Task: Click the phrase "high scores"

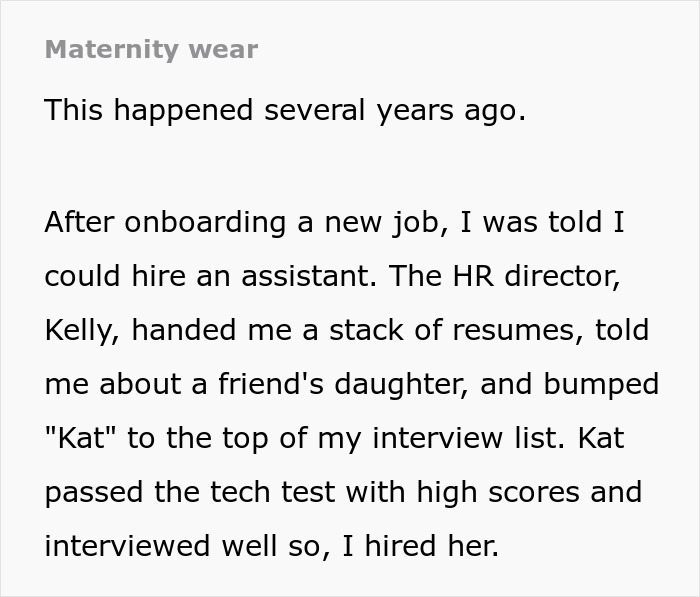Action: 489,492
